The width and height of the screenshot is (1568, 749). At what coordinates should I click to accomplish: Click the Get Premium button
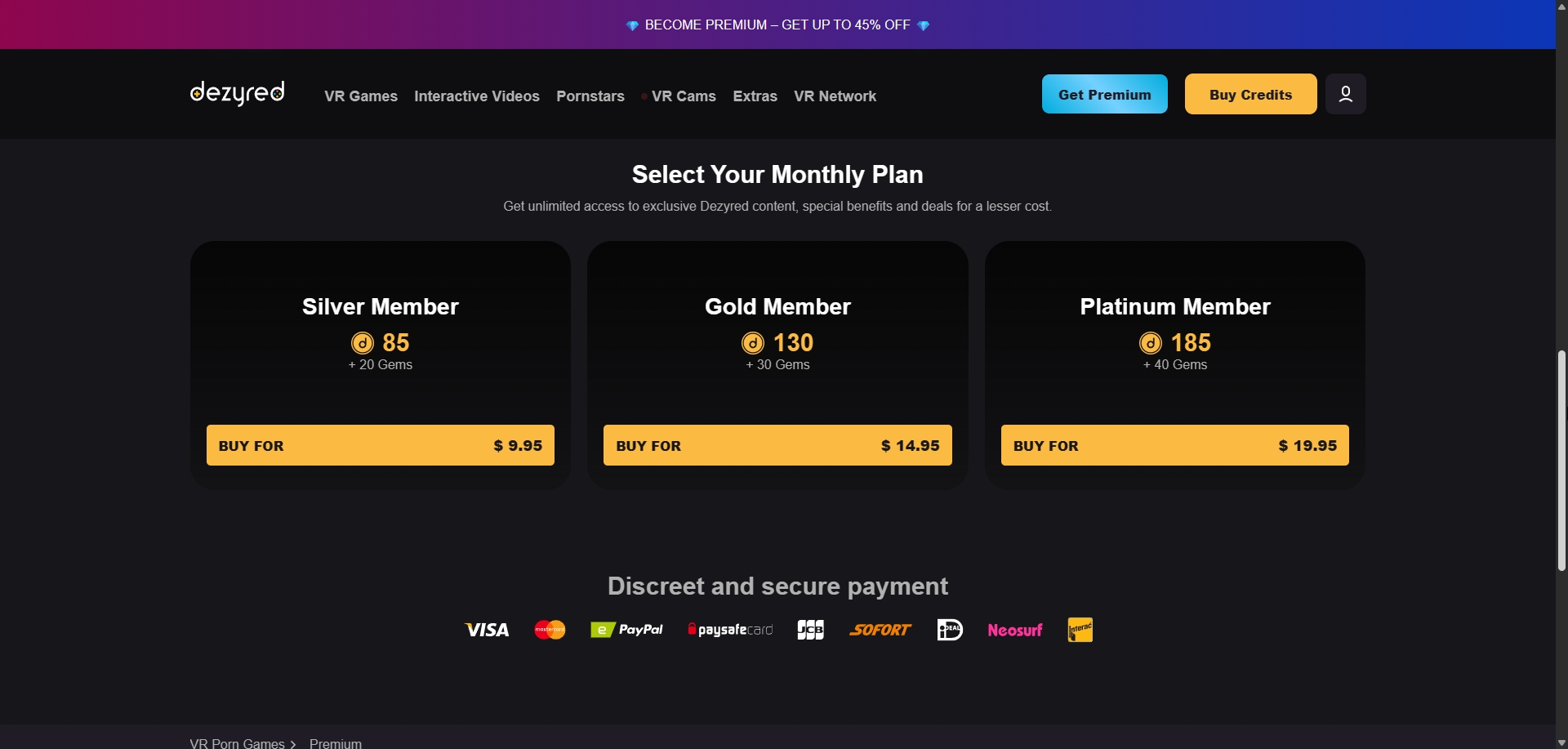tap(1104, 93)
